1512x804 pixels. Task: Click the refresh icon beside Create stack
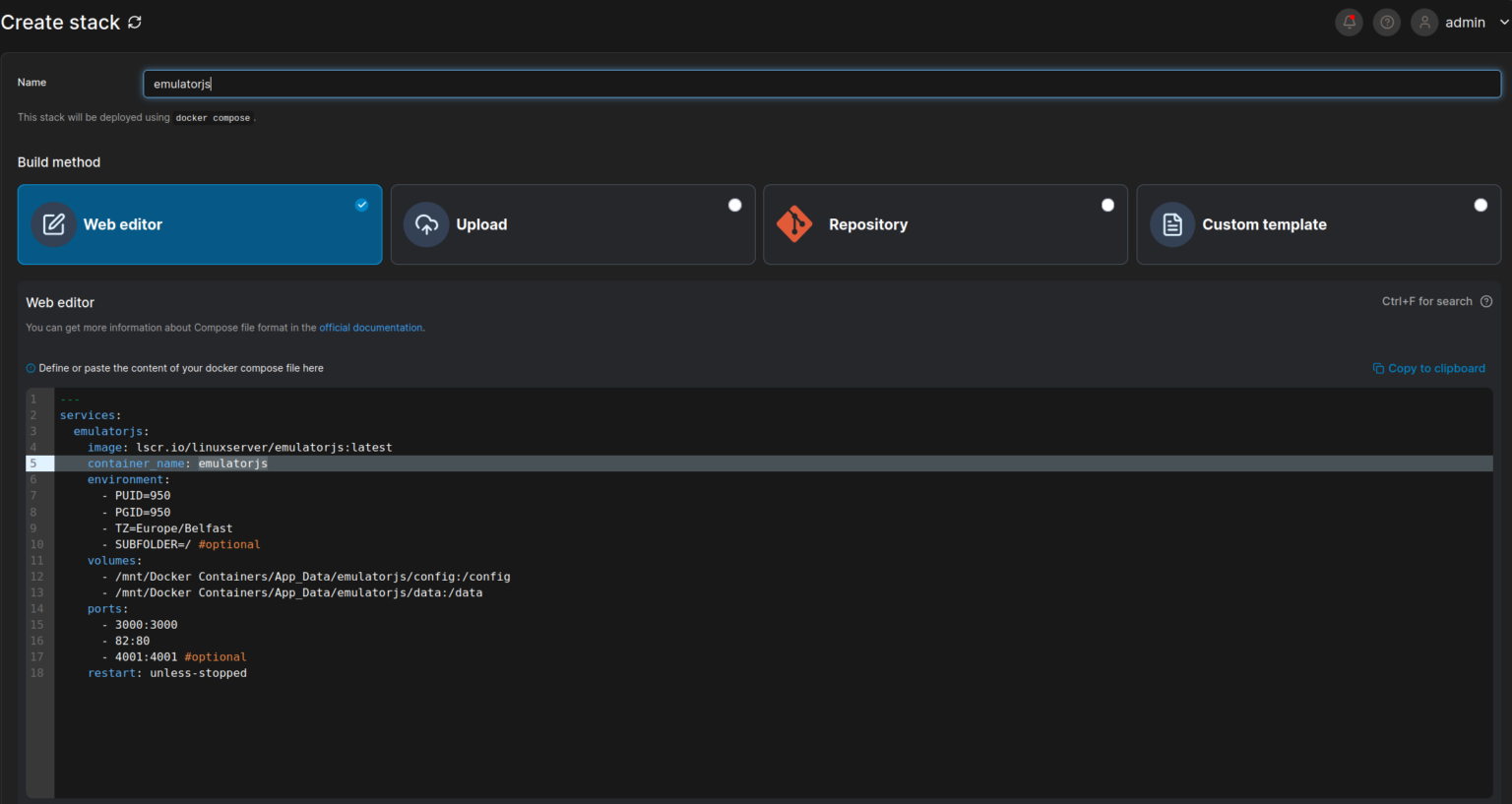(135, 22)
